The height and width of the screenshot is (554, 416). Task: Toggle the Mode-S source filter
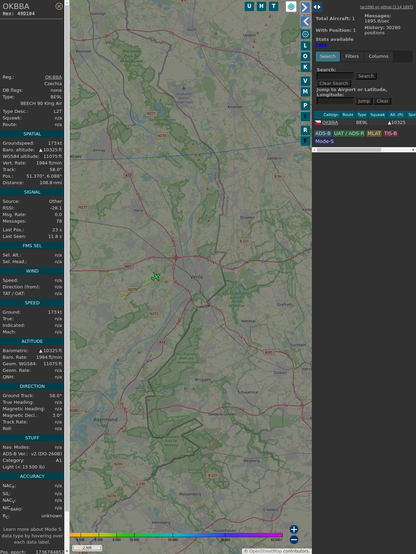point(324,141)
